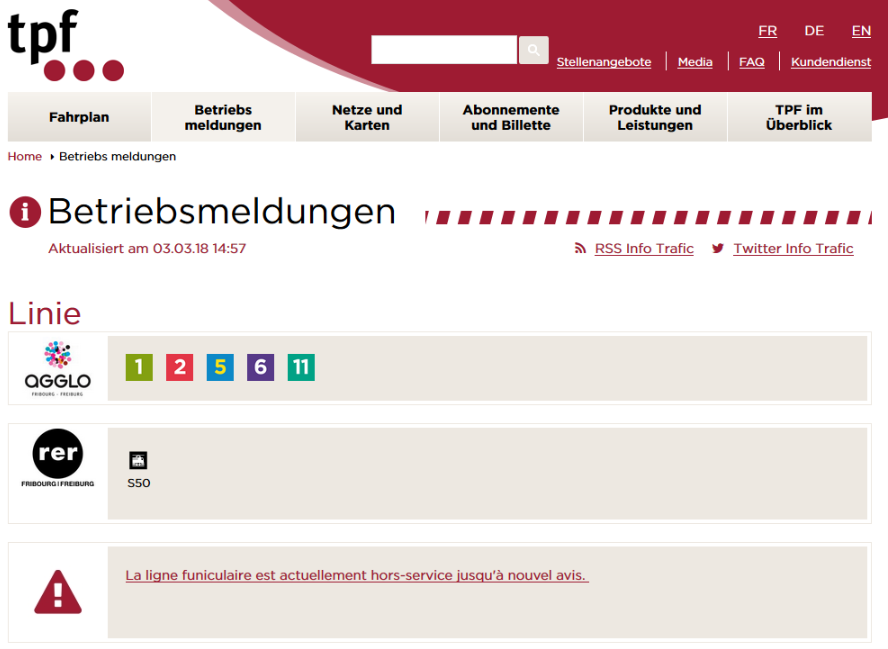
Task: Click the tpf logo
Action: coord(64,46)
